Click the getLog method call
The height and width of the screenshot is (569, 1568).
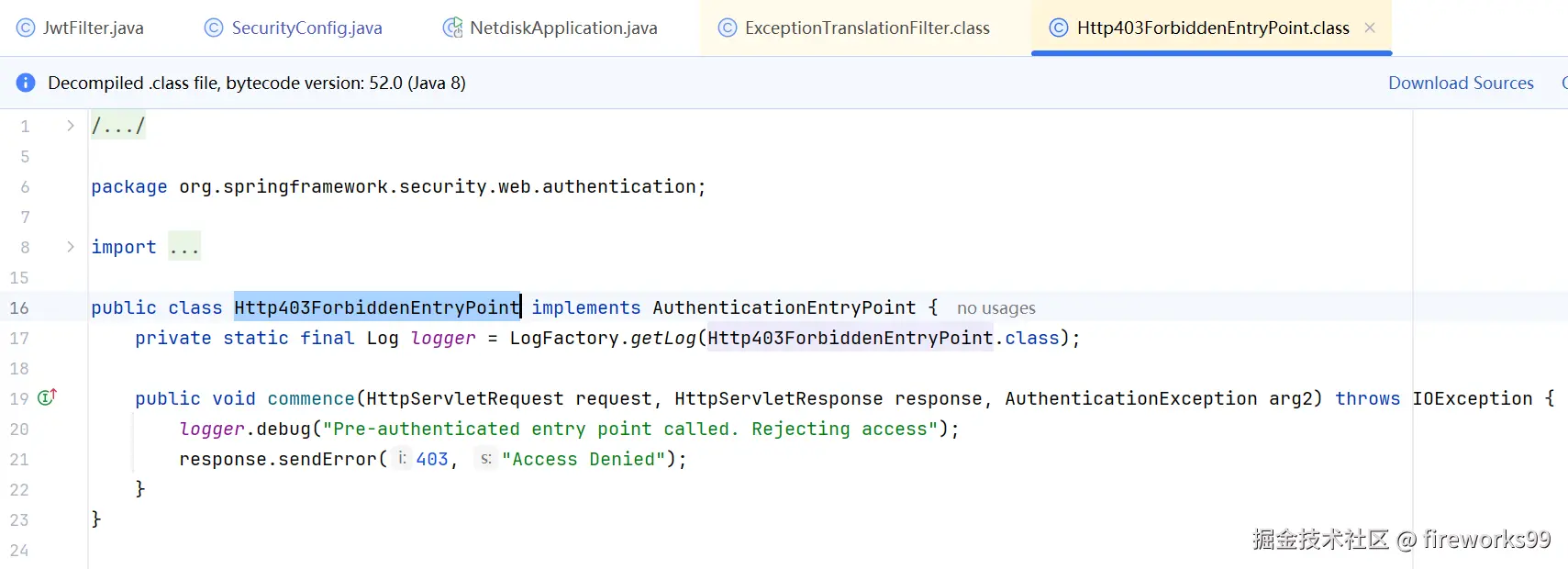click(663, 338)
